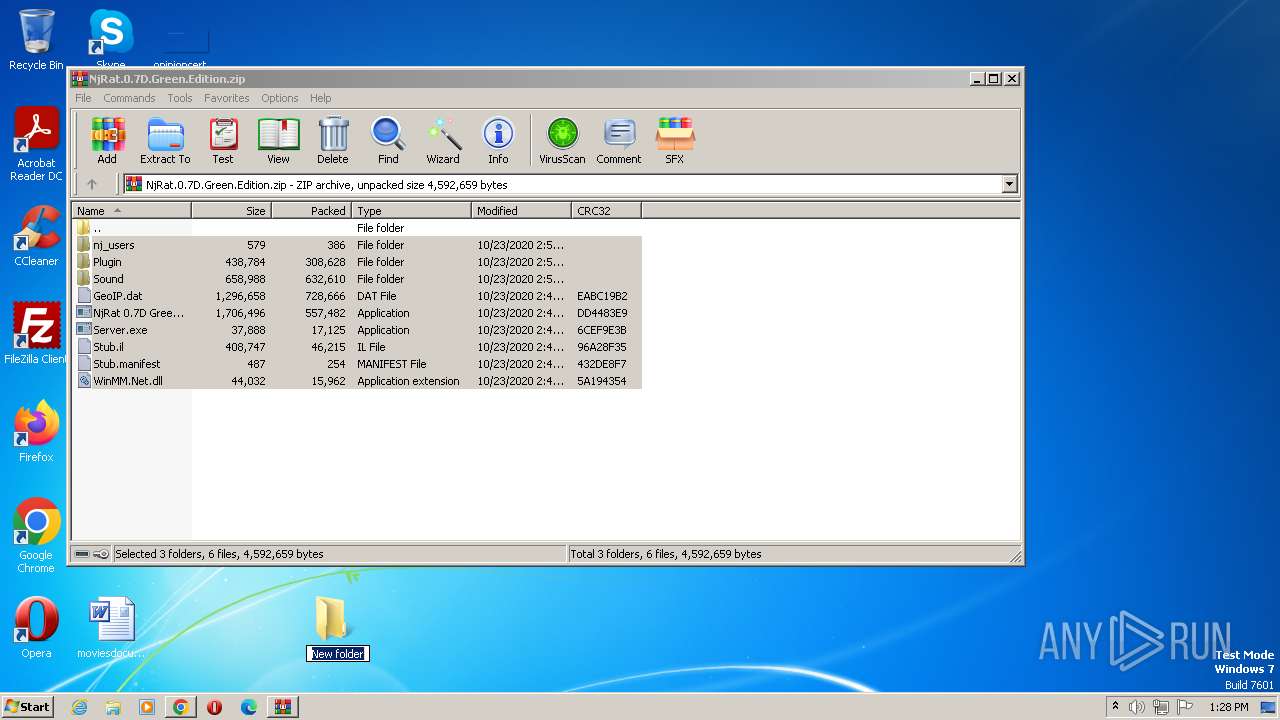The height and width of the screenshot is (720, 1280).
Task: Open the Help menu
Action: (x=320, y=98)
